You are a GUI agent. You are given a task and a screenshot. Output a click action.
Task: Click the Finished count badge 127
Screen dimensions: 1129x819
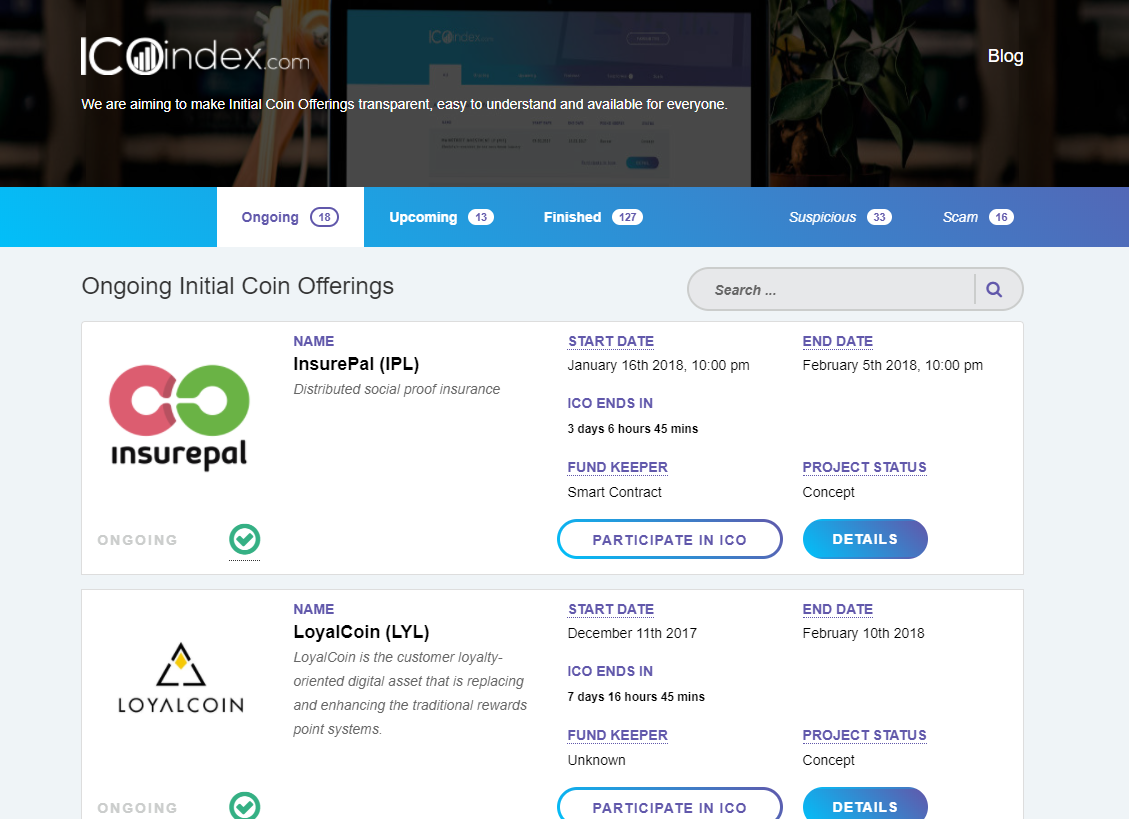(627, 217)
